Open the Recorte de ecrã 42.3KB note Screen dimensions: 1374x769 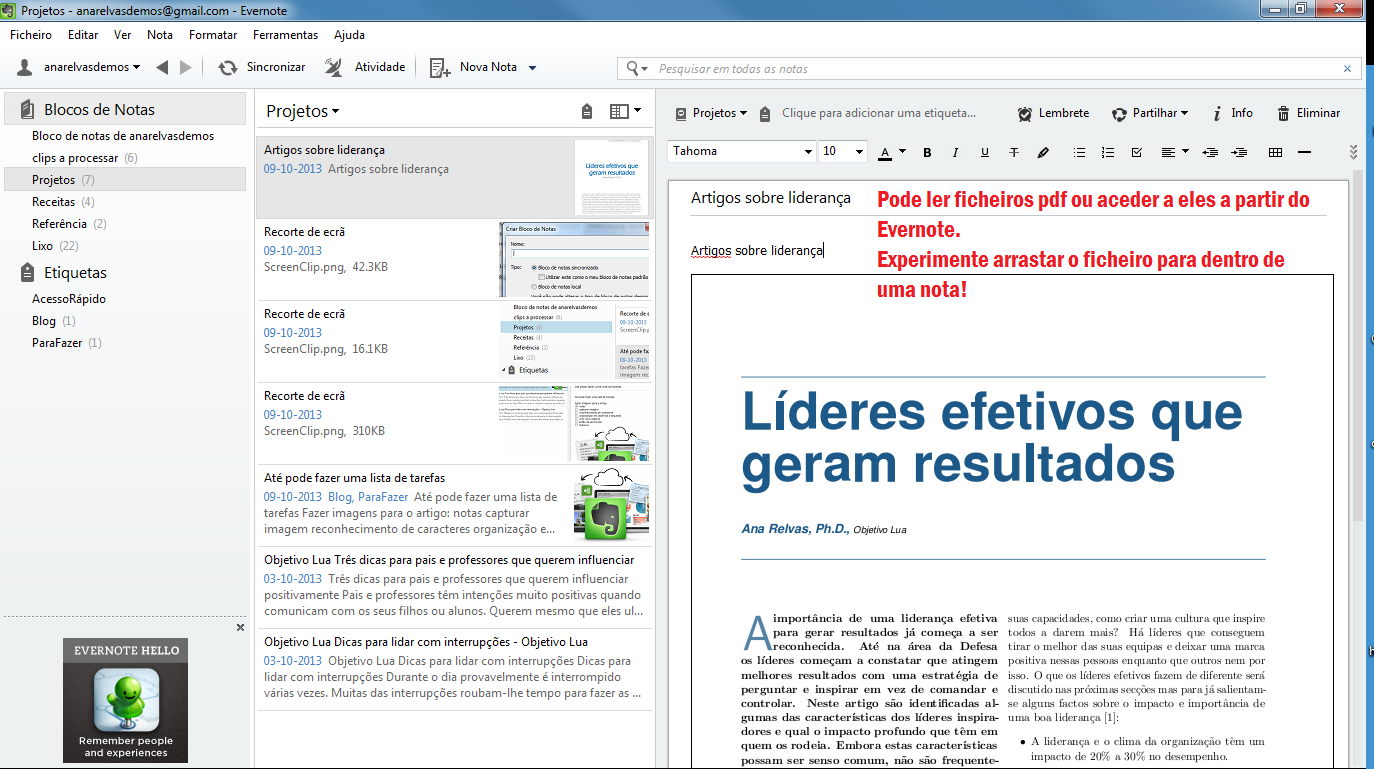[x=454, y=260]
